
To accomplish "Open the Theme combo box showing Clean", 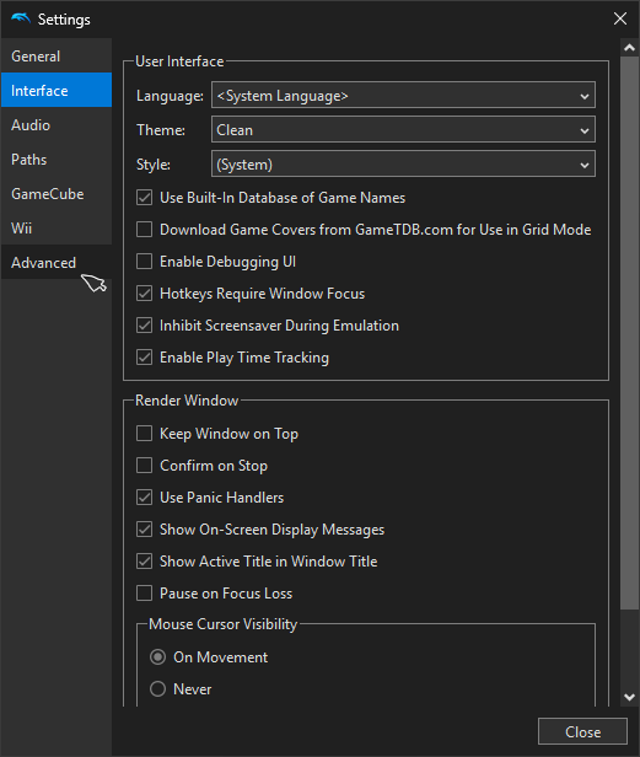I will coord(403,129).
